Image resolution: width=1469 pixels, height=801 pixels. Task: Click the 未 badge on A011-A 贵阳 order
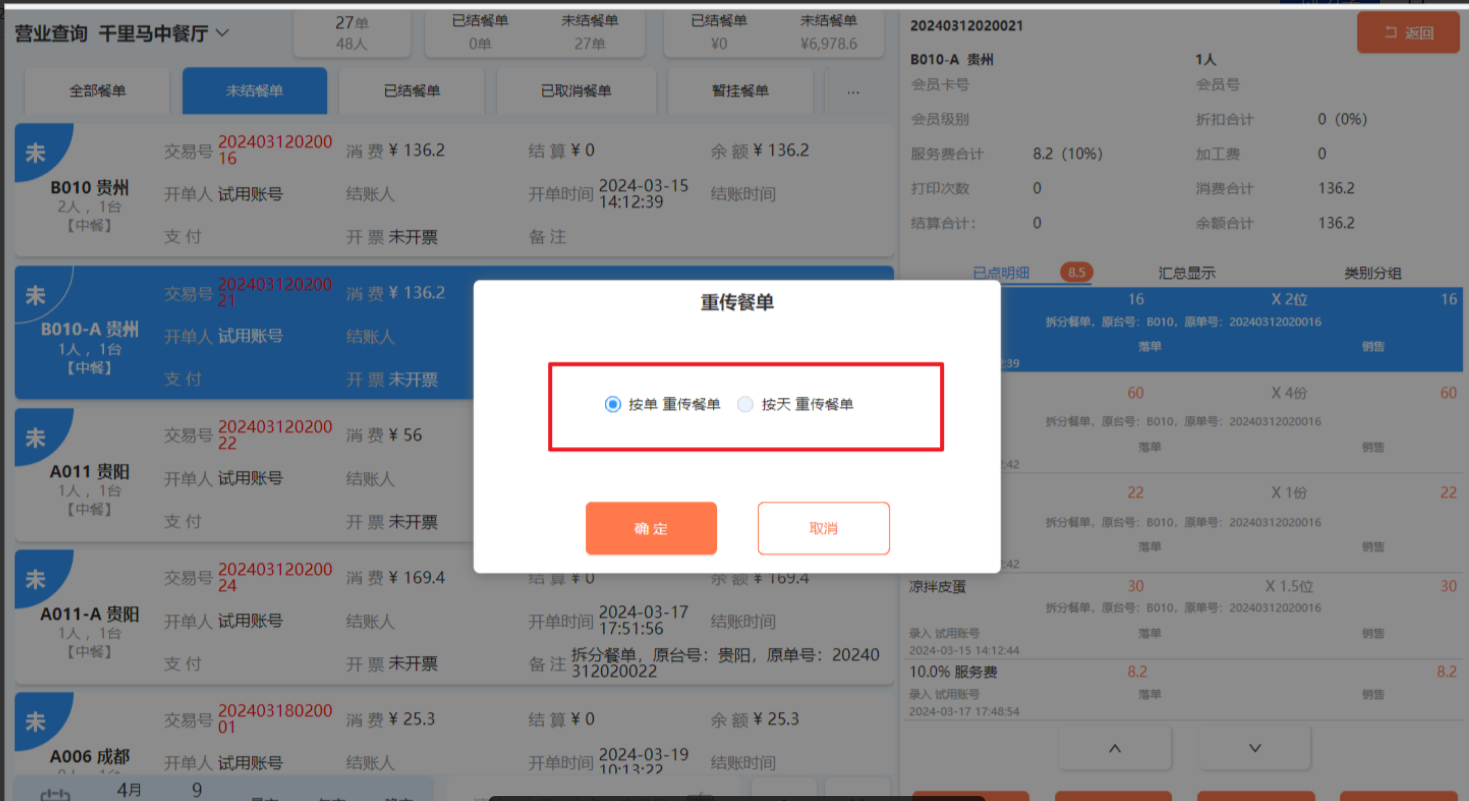[36, 580]
